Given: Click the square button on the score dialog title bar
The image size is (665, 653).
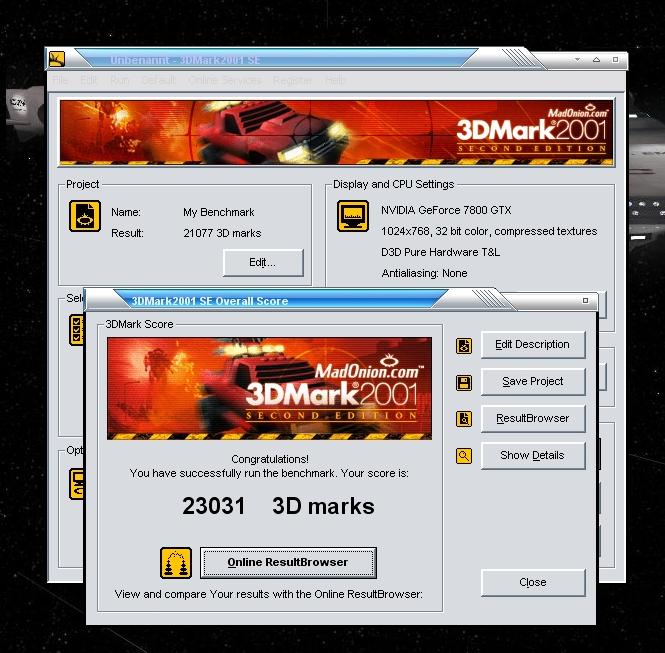Looking at the screenshot, I should (585, 300).
